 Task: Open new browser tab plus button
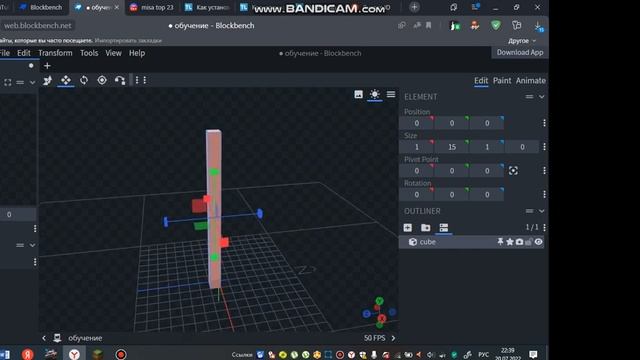tap(414, 7)
